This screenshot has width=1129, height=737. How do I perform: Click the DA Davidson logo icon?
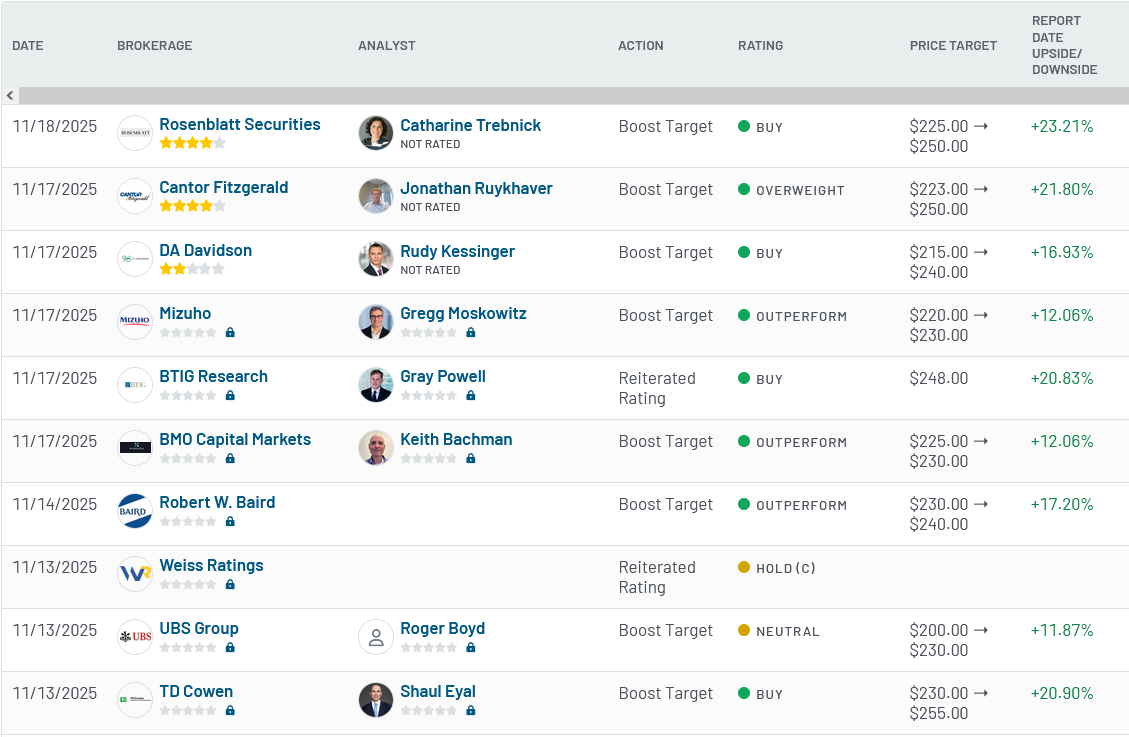(135, 259)
